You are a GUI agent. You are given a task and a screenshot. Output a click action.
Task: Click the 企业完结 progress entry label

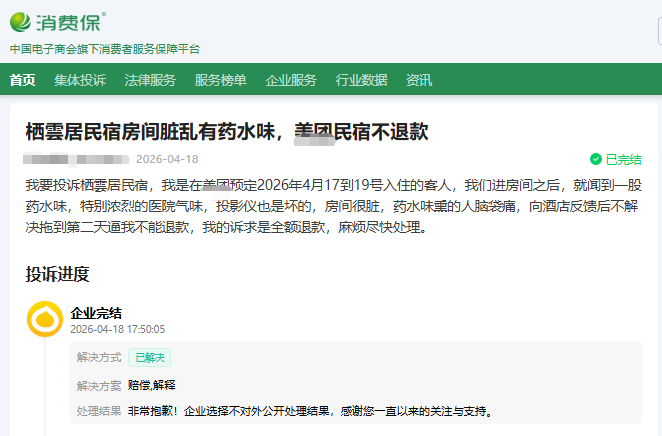point(96,313)
